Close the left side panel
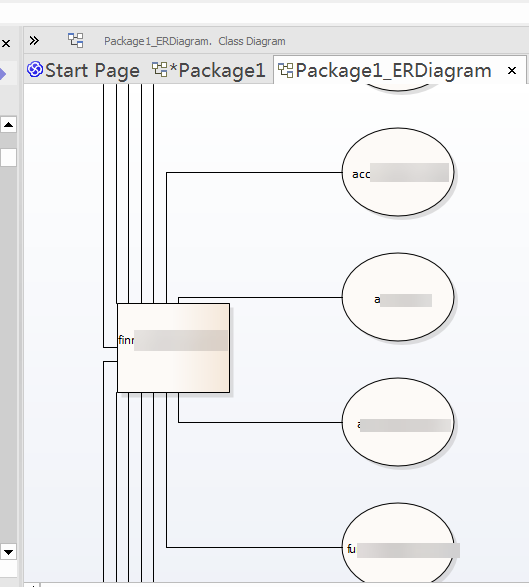Viewport: 529px width, 587px height. click(x=6, y=44)
